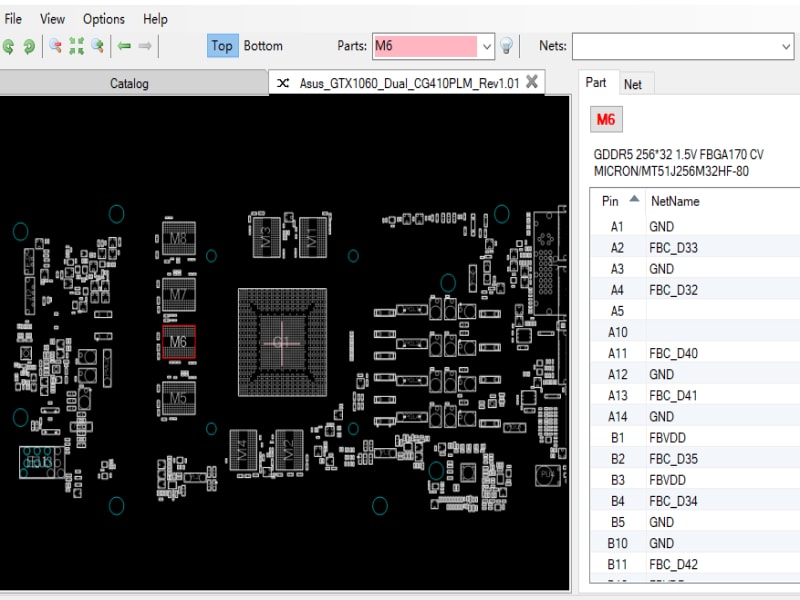The image size is (800, 600).
Task: Go back with green left arrow
Action: tap(124, 46)
